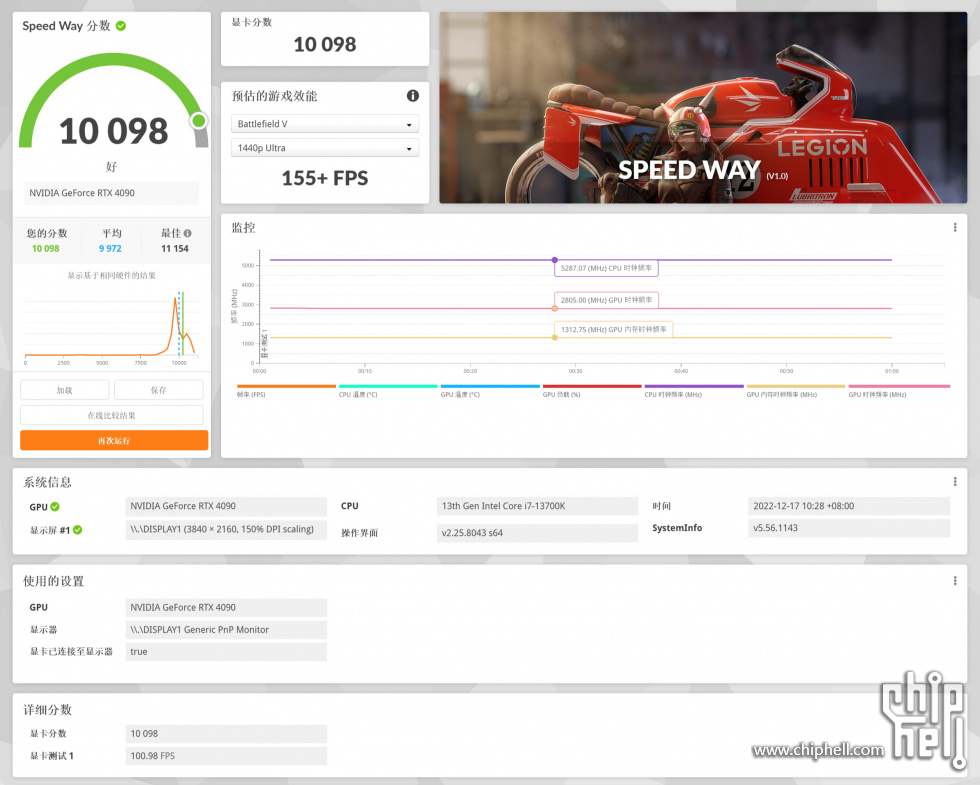The image size is (980, 785).
Task: Click NVIDIA GeForce RTX 4090 below the gauge
Action: pyautogui.click(x=112, y=192)
